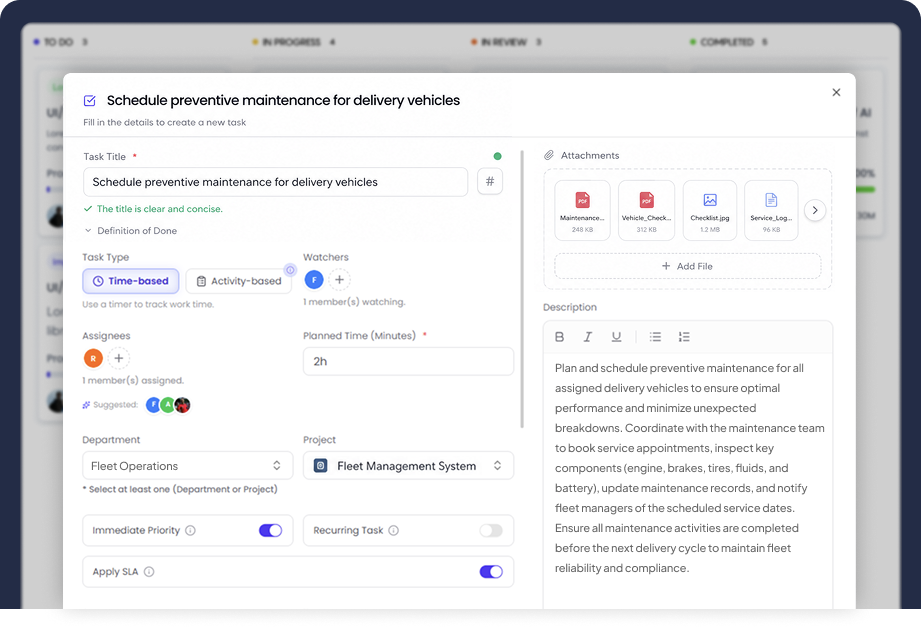Click info badge on Activity-based option
The width and height of the screenshot is (921, 629).
pyautogui.click(x=290, y=270)
